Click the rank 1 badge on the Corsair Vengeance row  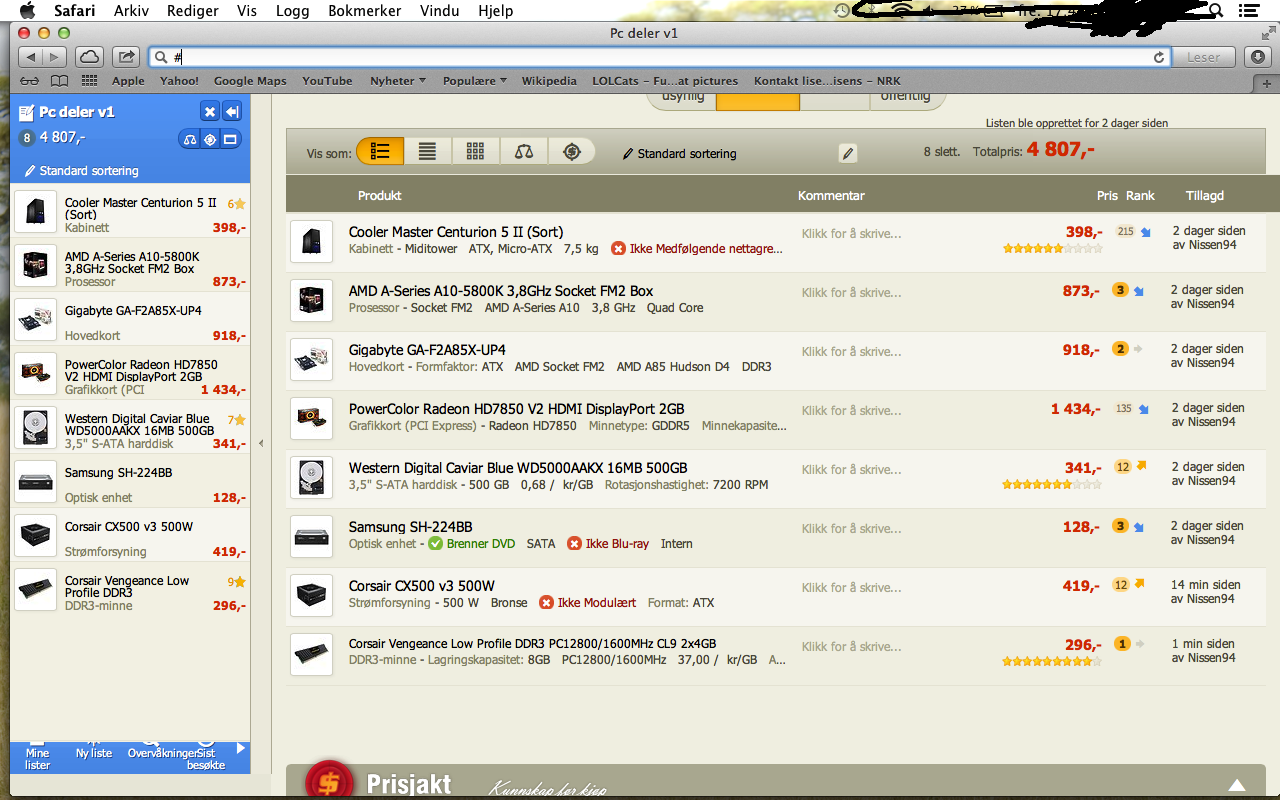1122,644
